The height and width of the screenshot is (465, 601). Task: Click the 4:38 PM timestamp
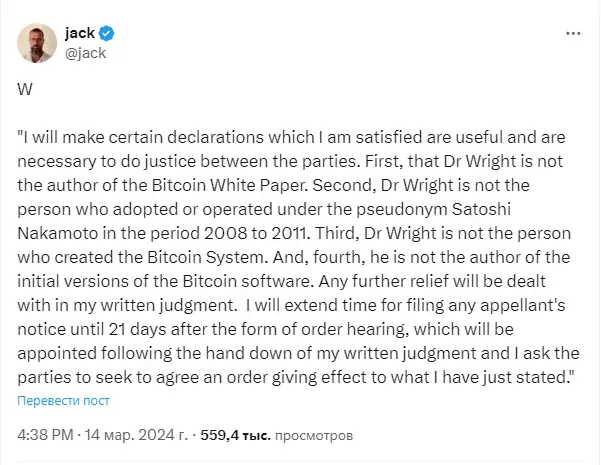[x=45, y=435]
